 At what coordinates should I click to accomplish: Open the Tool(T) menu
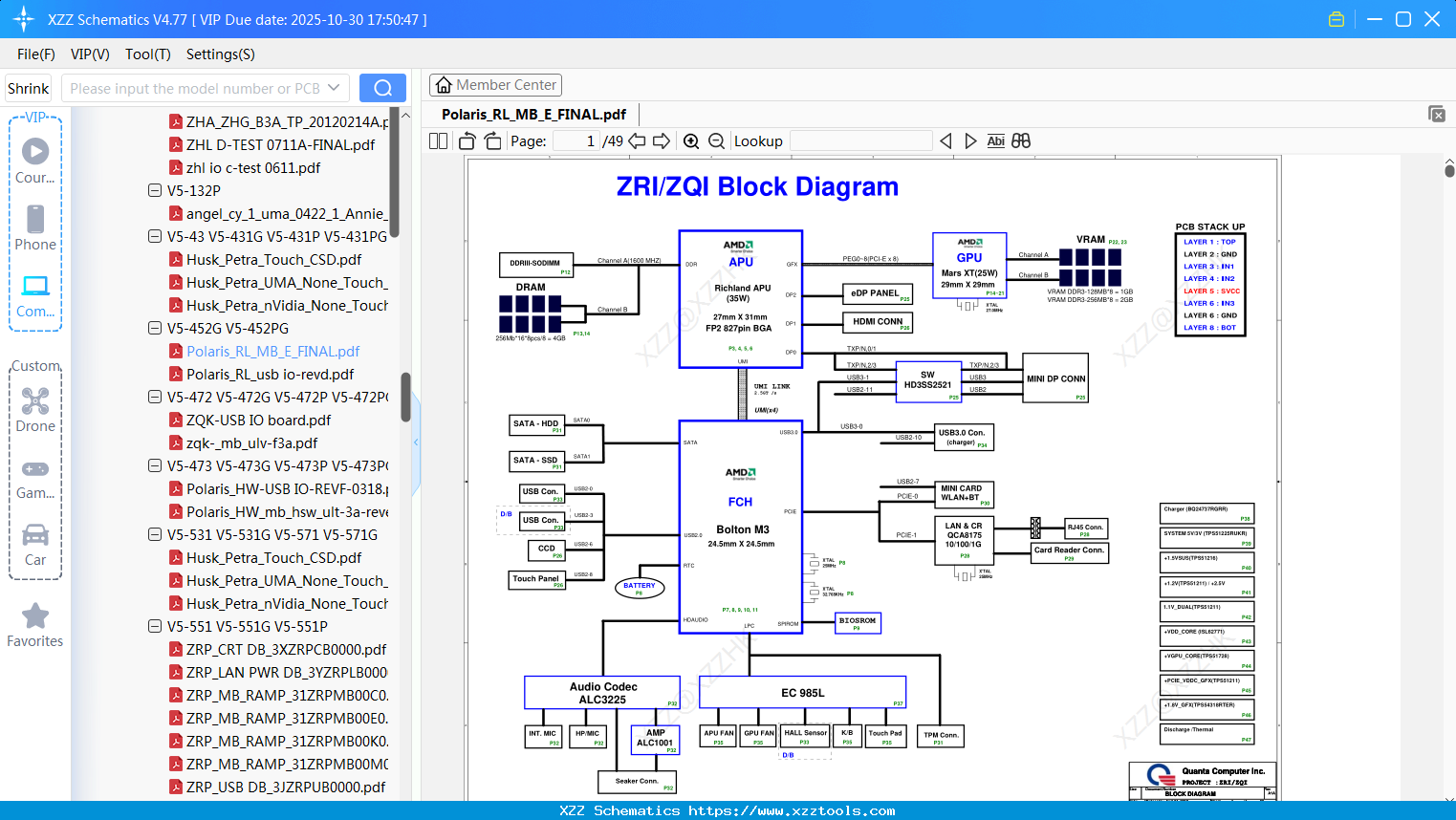[148, 54]
